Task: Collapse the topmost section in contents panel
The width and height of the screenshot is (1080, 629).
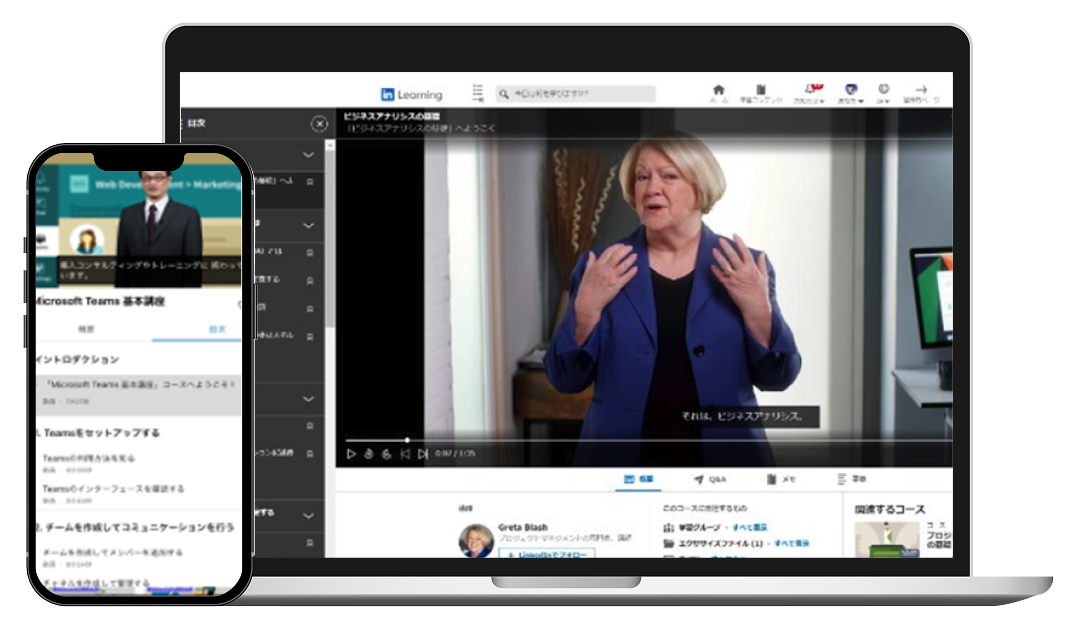Action: [308, 155]
